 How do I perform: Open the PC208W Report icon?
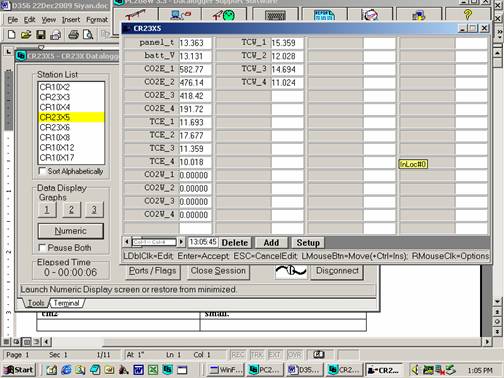pyautogui.click(x=324, y=14)
